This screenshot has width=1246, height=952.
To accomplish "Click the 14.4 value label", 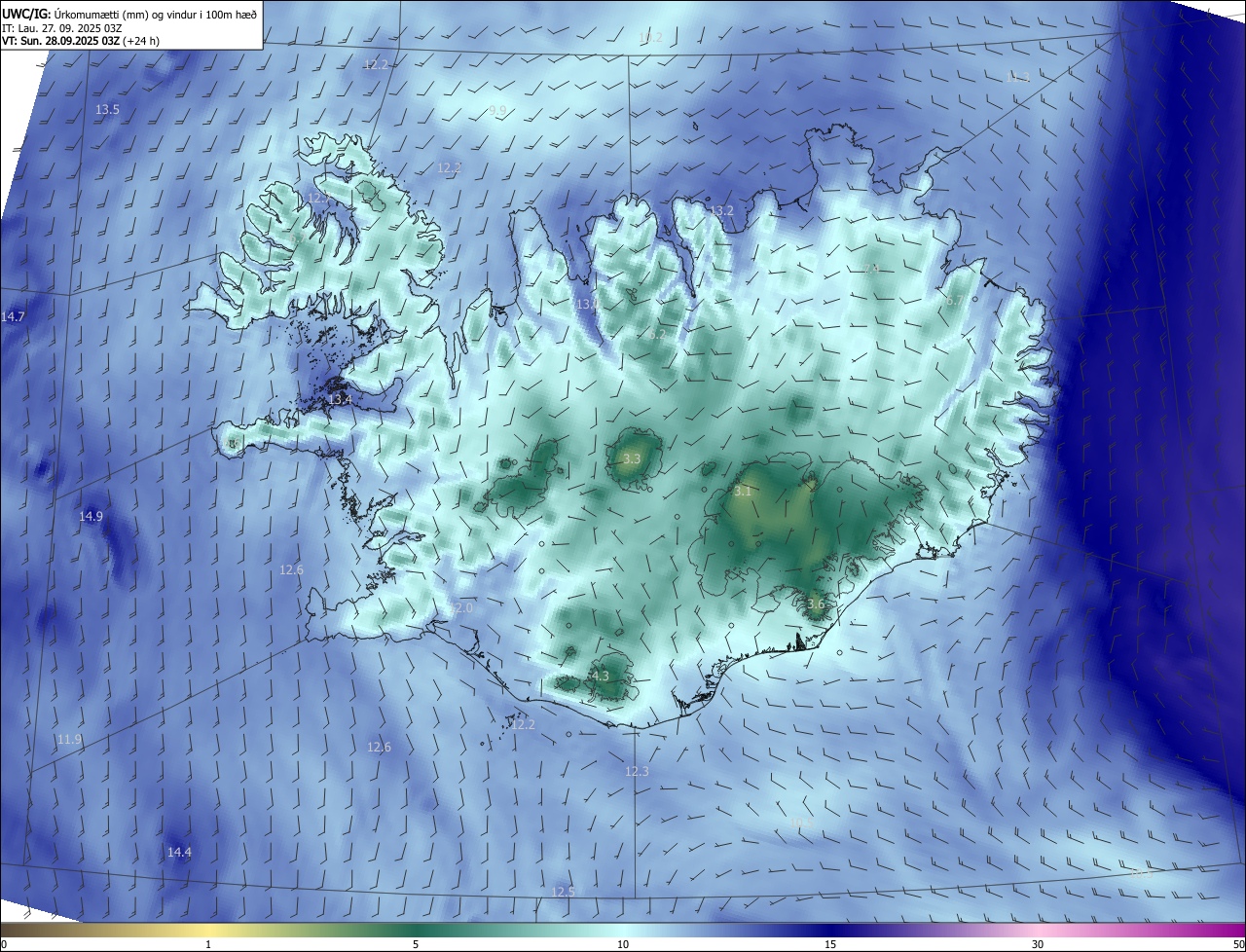I will click(x=179, y=852).
